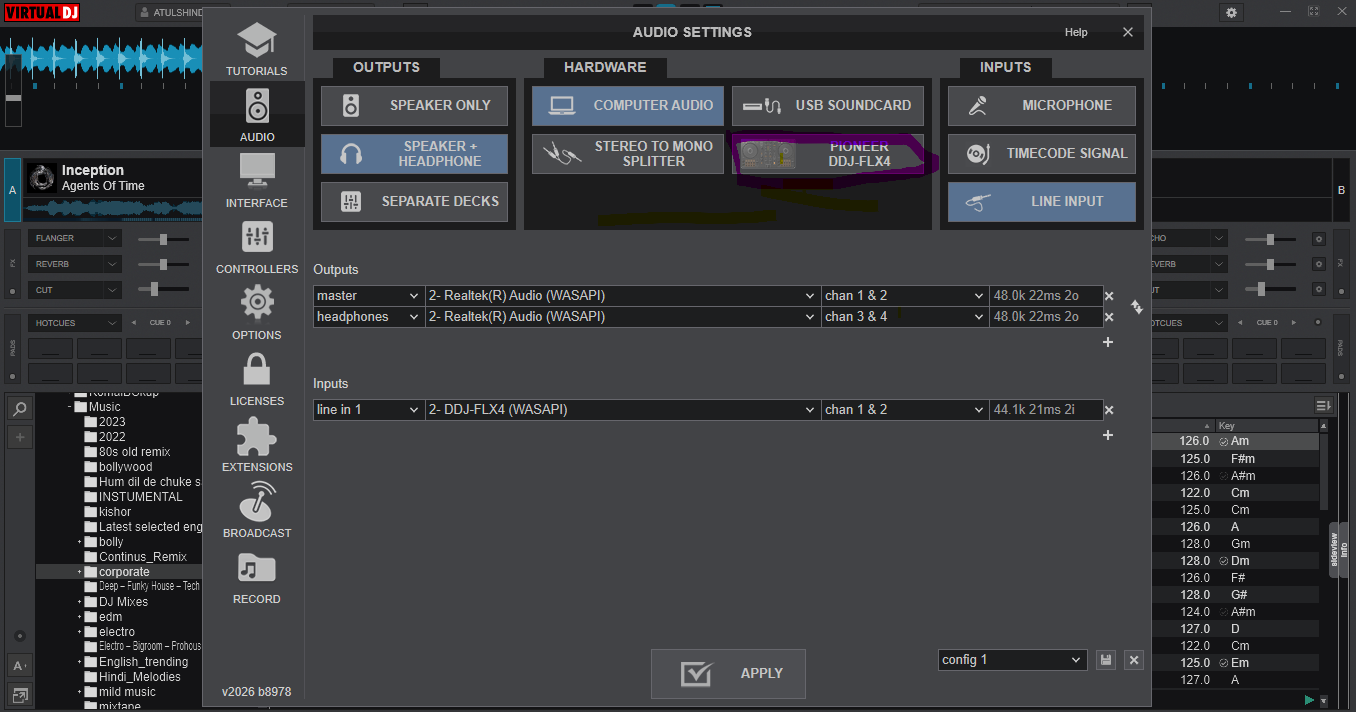Viewport: 1356px width, 712px height.
Task: Open the Interface settings section
Action: pos(256,181)
